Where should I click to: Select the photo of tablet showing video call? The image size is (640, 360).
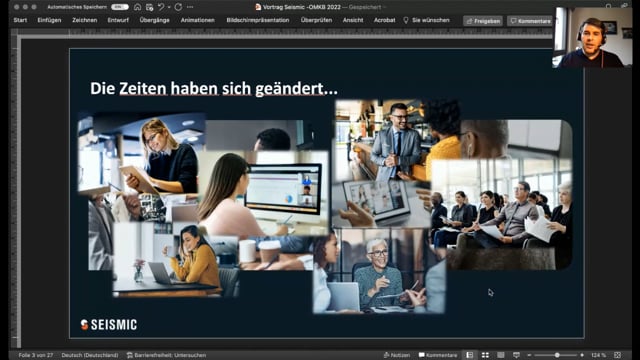[x=381, y=204]
